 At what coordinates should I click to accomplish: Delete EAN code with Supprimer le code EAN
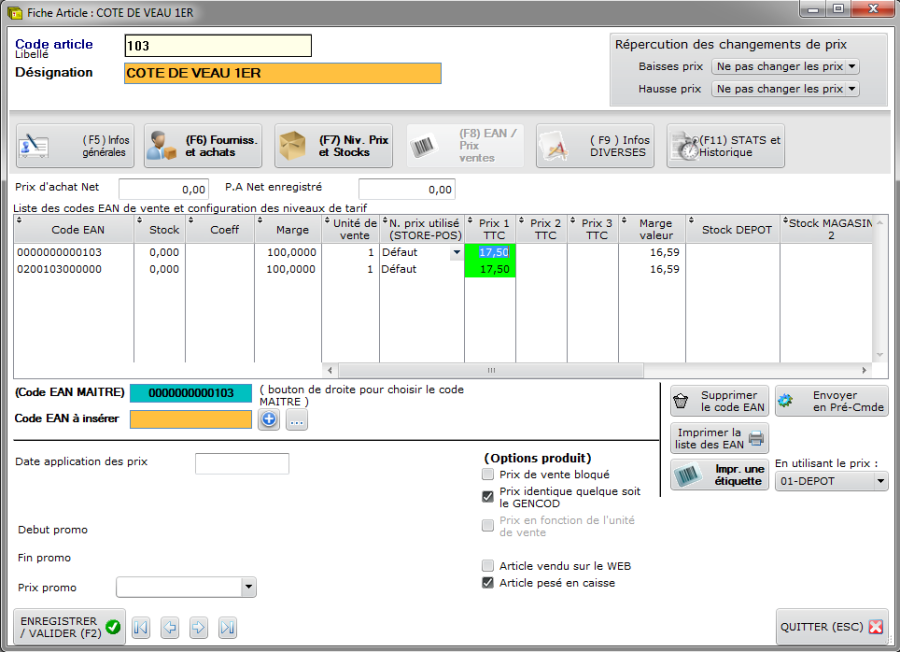(x=719, y=401)
